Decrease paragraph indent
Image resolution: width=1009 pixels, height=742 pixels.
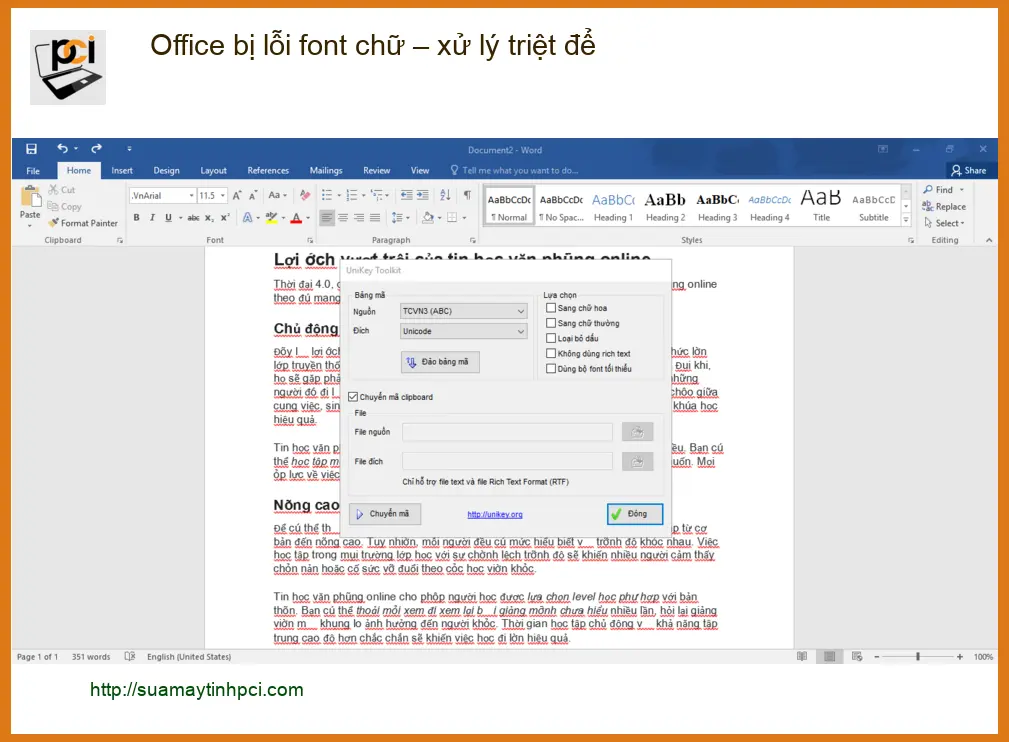pos(407,195)
